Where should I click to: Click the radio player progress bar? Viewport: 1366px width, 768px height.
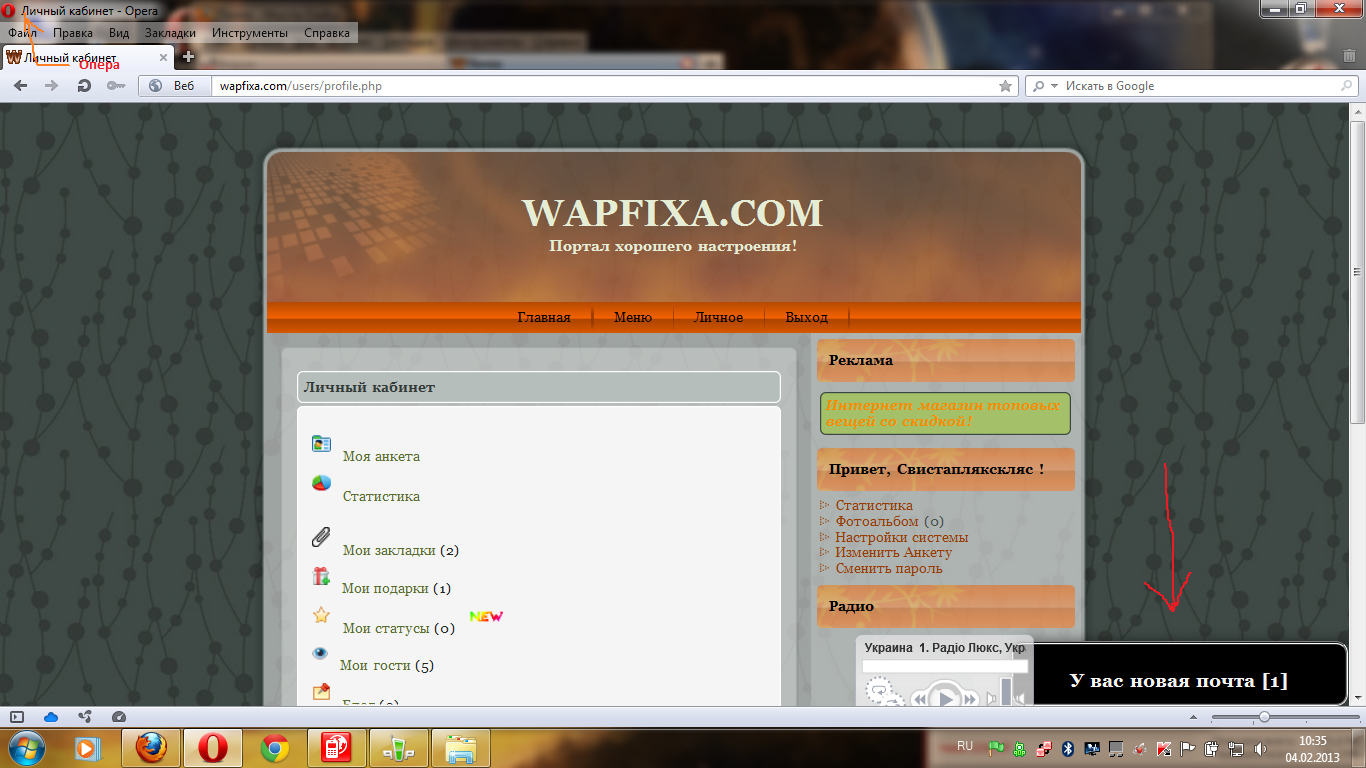[945, 666]
